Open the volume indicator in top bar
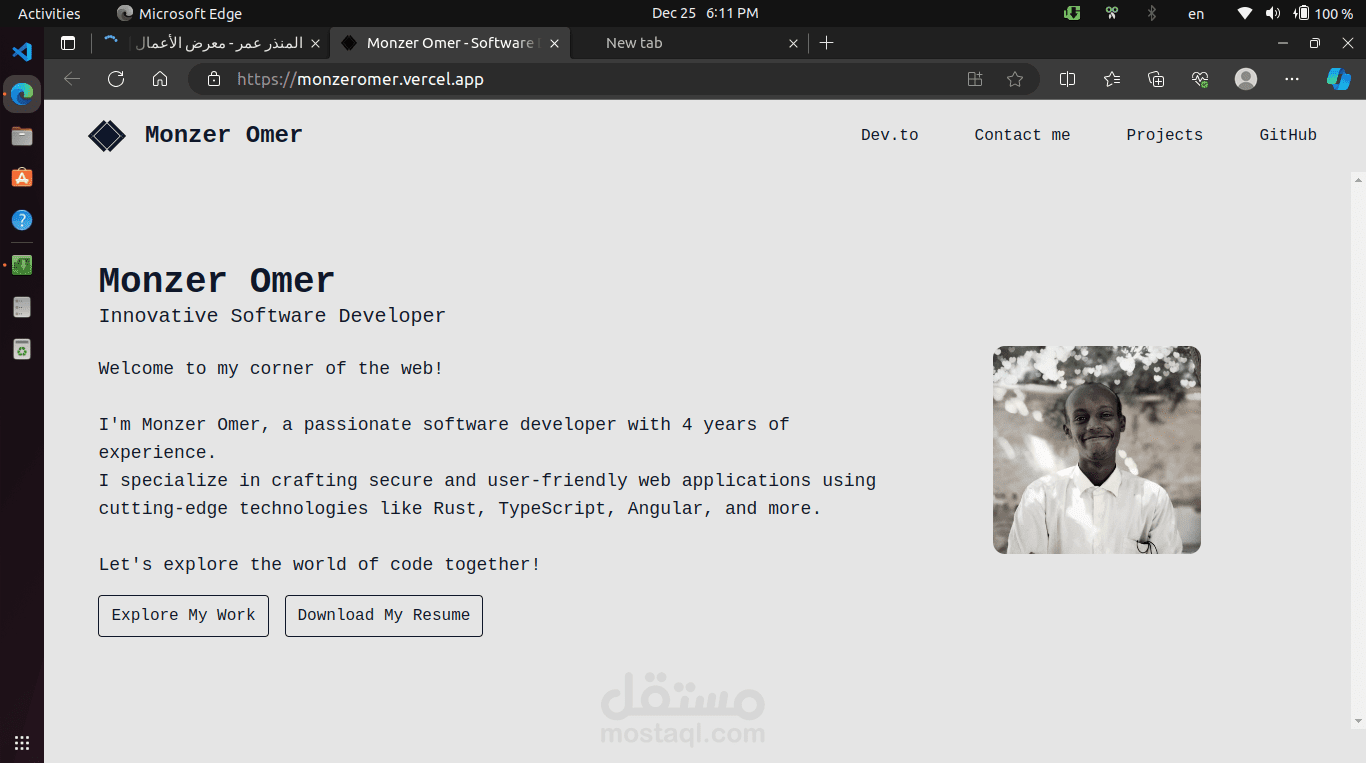1366x763 pixels. tap(1273, 13)
